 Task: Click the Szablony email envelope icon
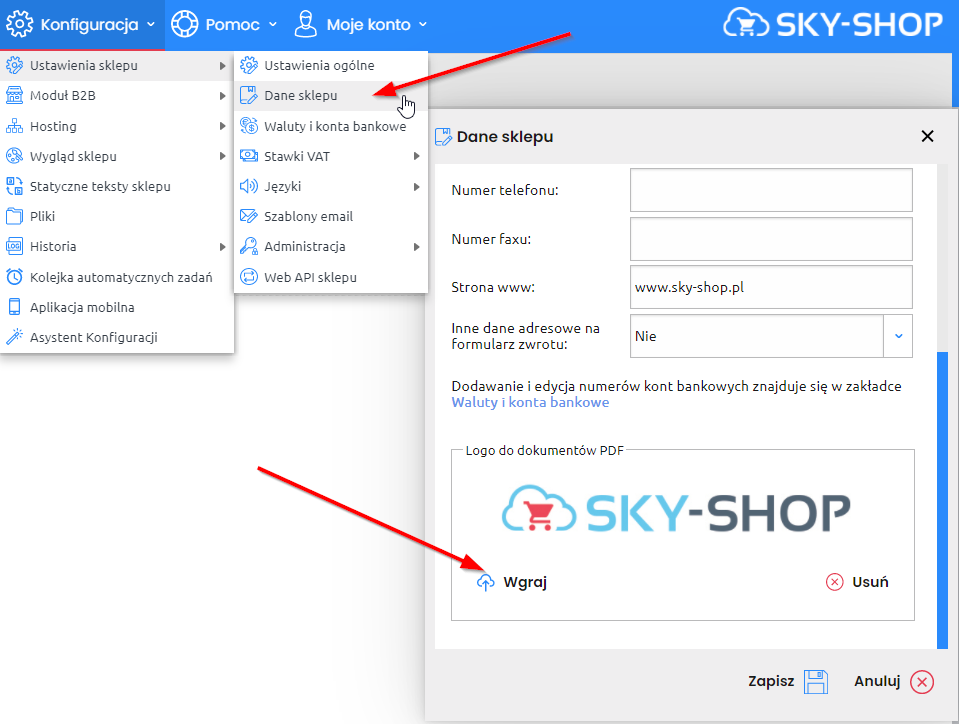click(x=248, y=216)
